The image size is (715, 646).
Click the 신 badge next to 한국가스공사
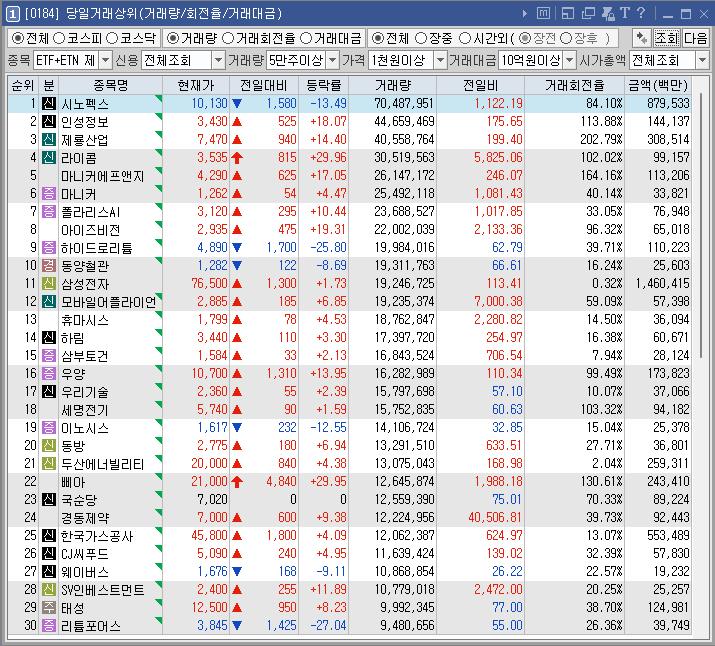(x=49, y=535)
